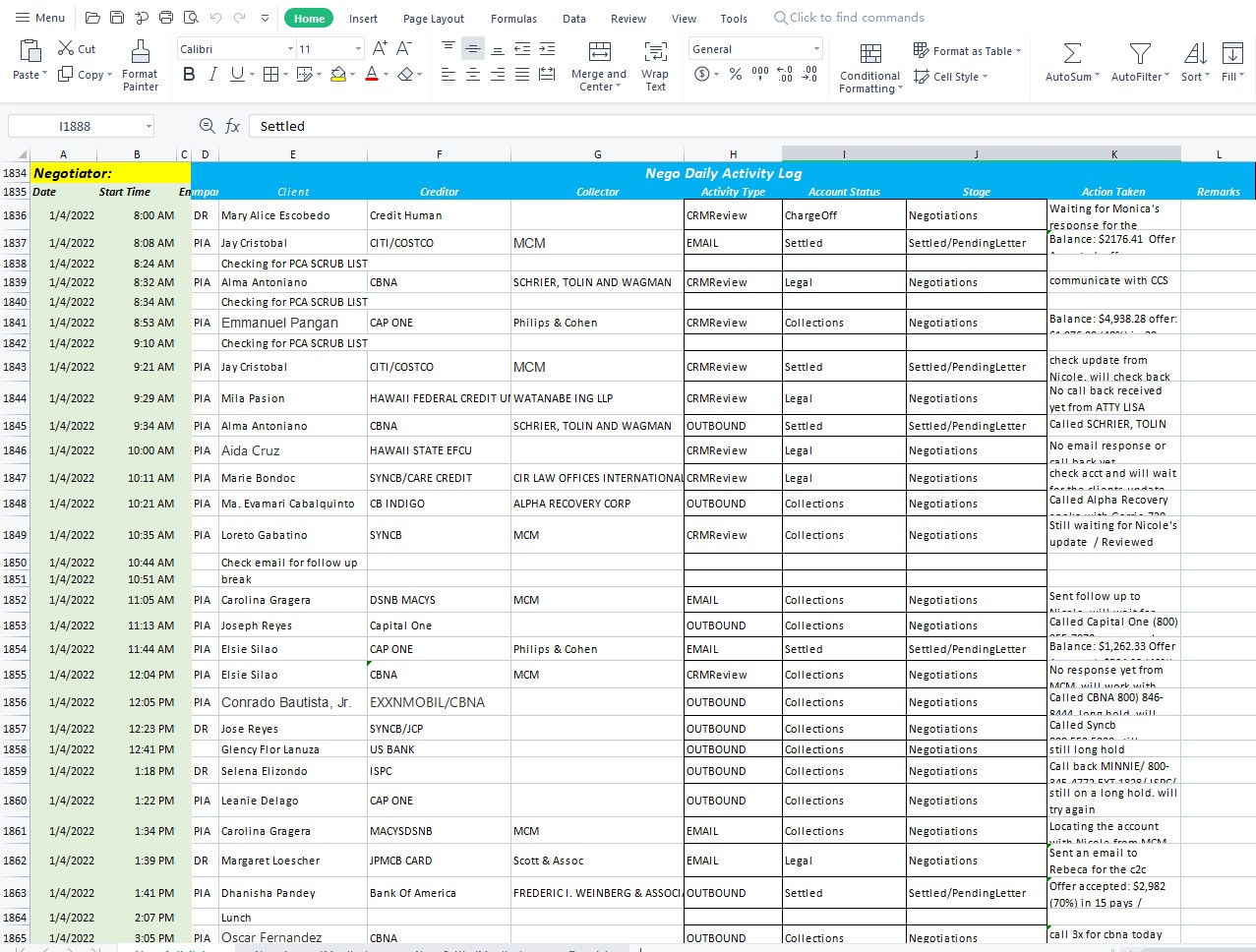The width and height of the screenshot is (1256, 952).
Task: Expand the quick access toolbar customize arrow
Action: 265,18
